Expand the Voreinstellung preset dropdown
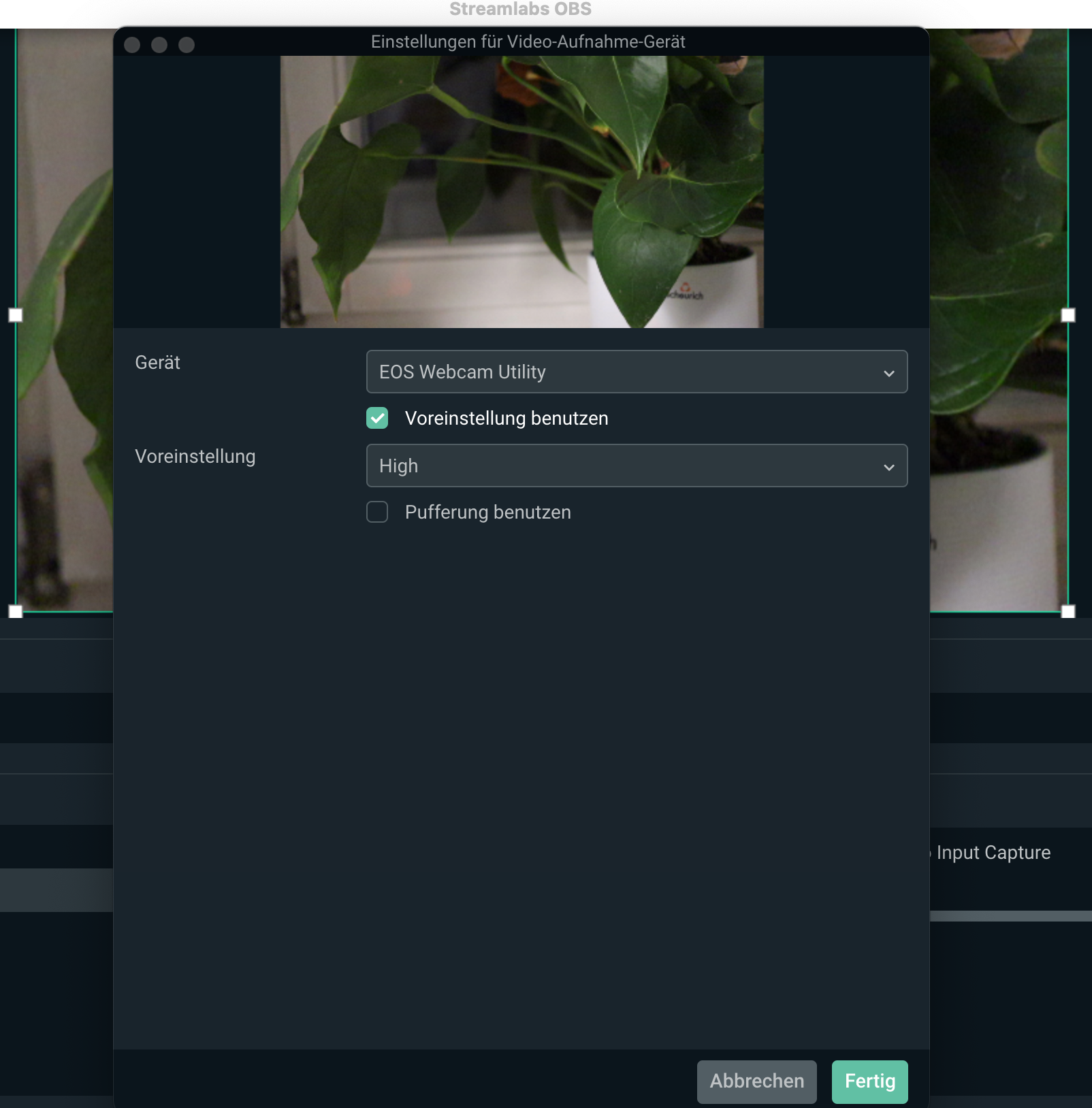The image size is (1092, 1108). [637, 466]
